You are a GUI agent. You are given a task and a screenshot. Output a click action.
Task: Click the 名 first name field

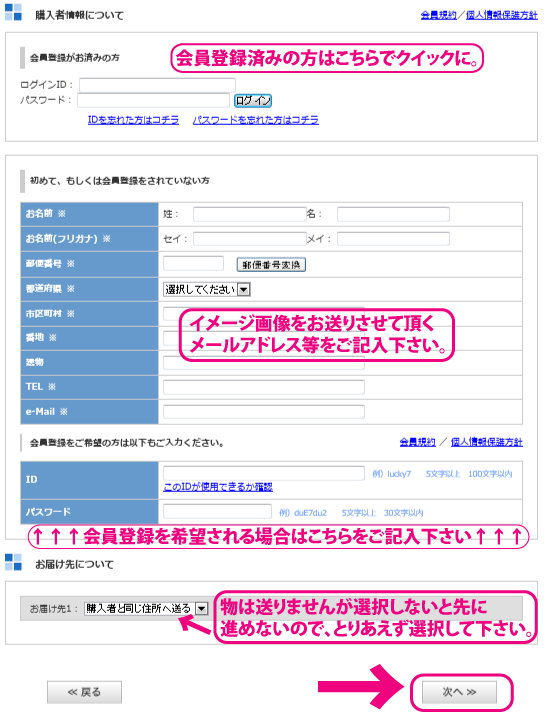(393, 214)
